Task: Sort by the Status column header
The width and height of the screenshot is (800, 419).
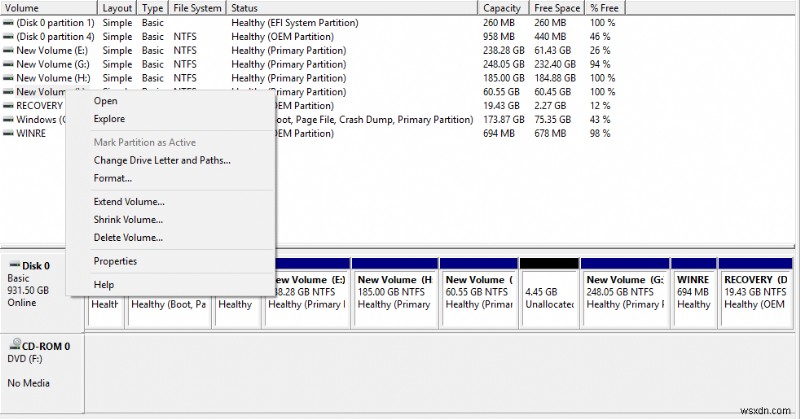Action: pos(352,8)
